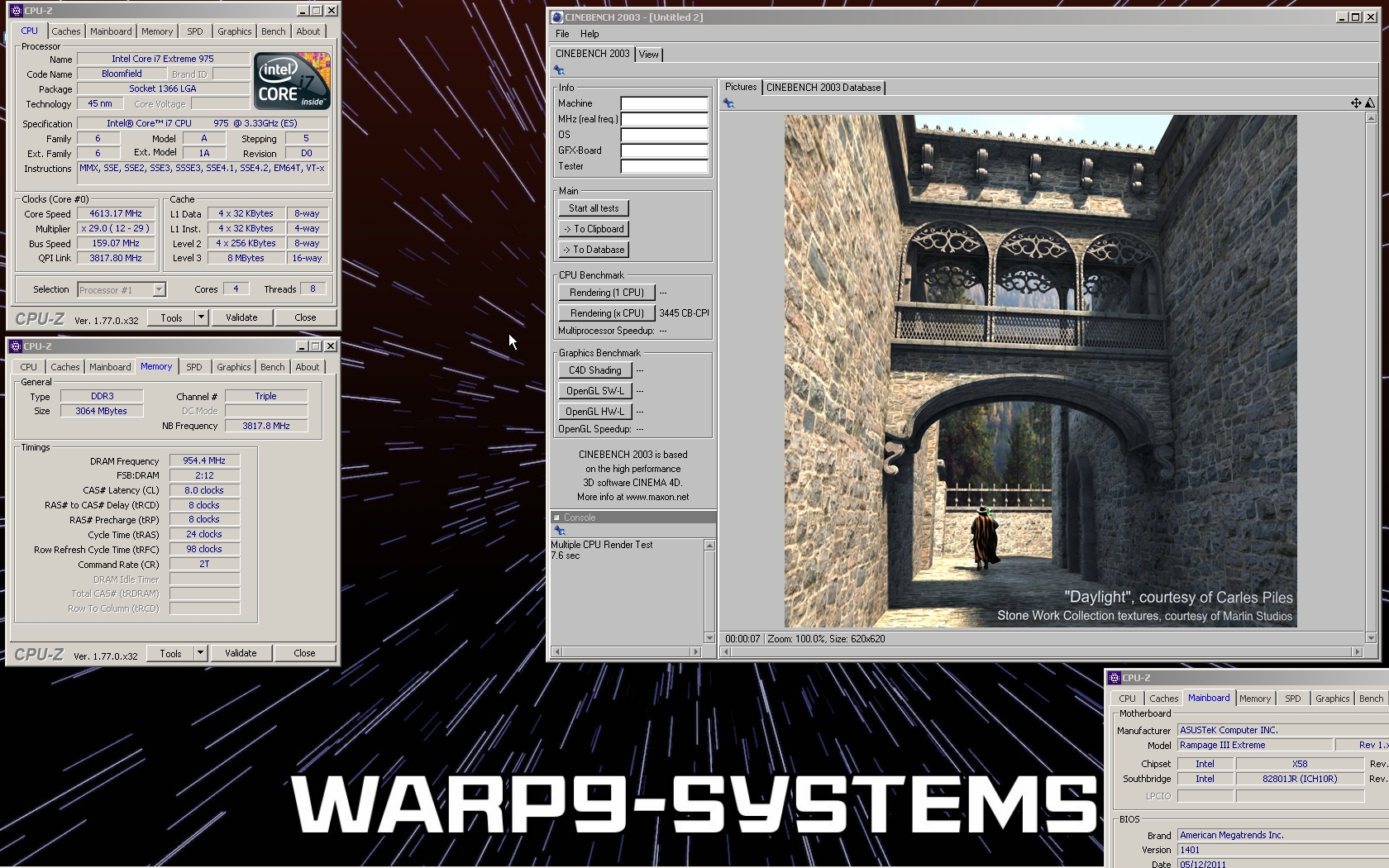Click the To Clipboard button
1389x868 pixels.
tap(594, 229)
